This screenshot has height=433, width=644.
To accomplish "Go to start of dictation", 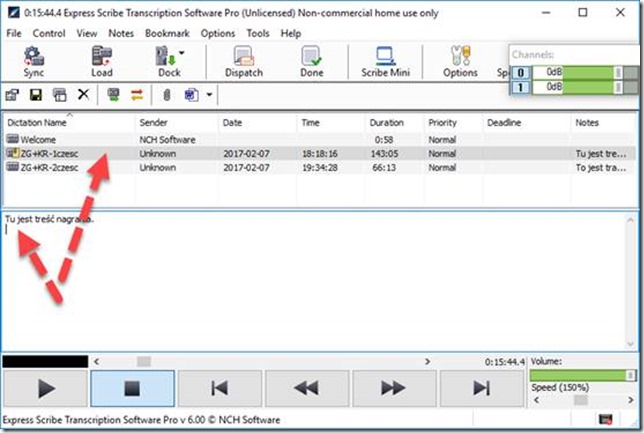I will pyautogui.click(x=220, y=388).
